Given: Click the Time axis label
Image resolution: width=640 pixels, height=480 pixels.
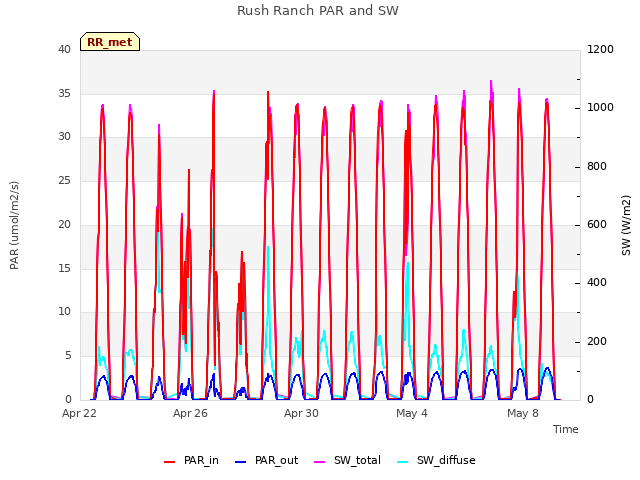Looking at the screenshot, I should point(566,429).
